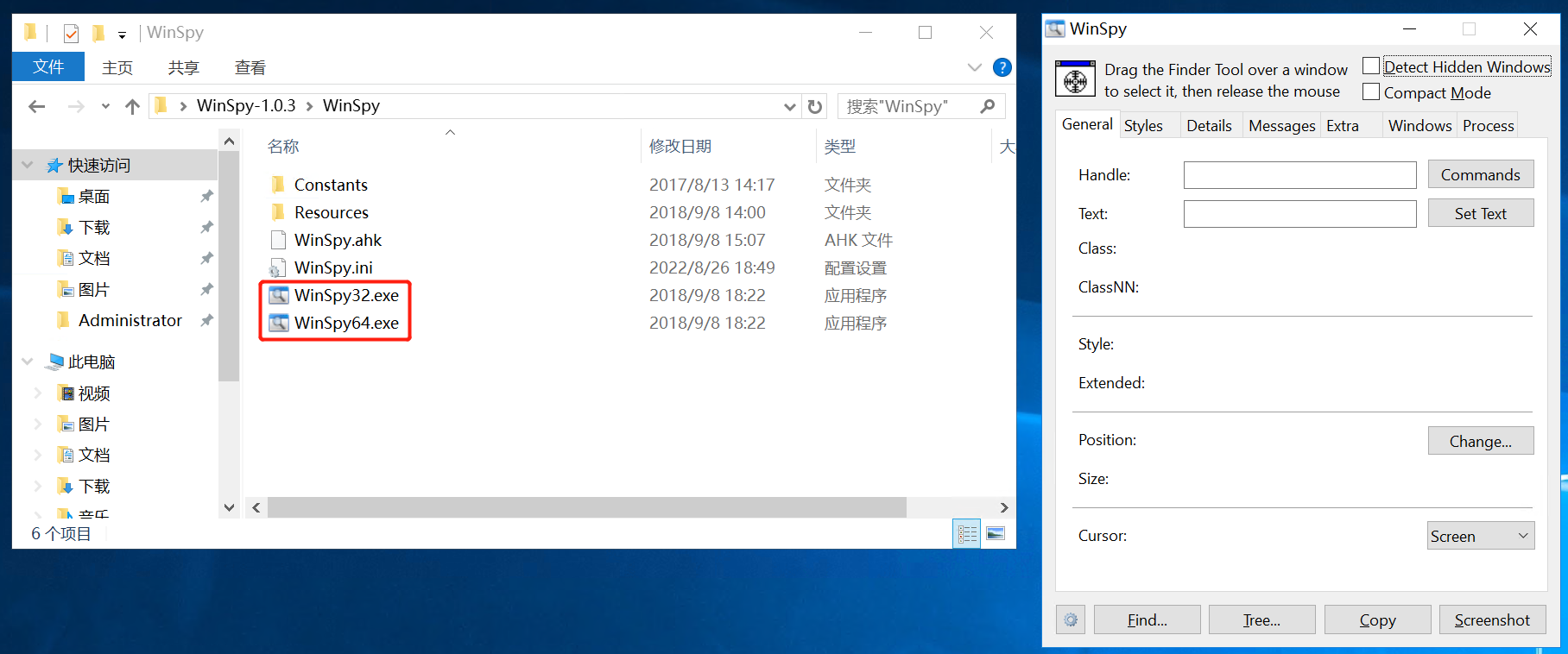The width and height of the screenshot is (1568, 654).
Task: Enable Detect Hidden Windows checkbox
Action: click(1370, 66)
